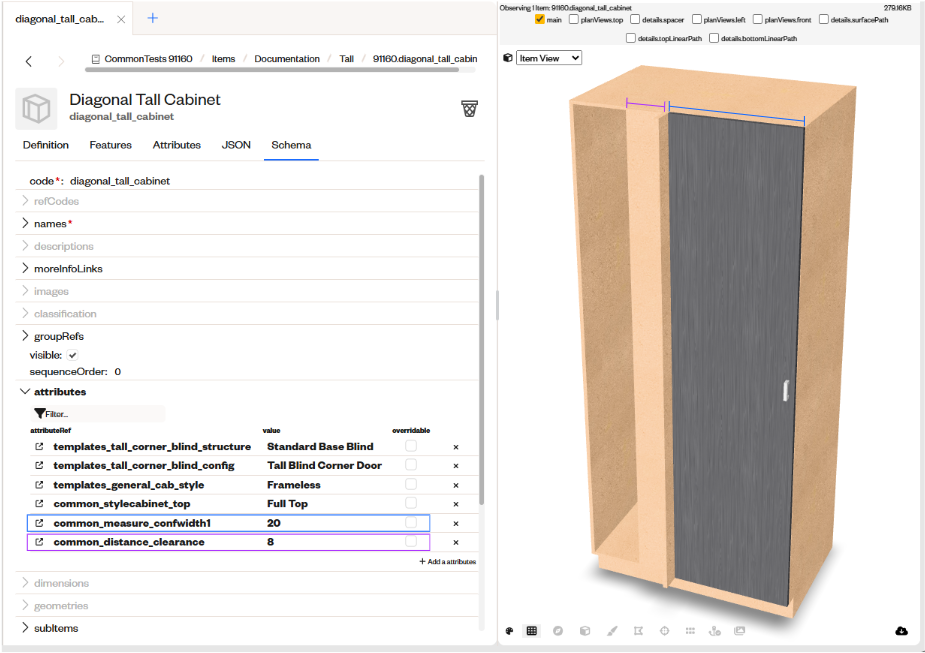Click the cube icon beside Item View dropdown

coord(507,58)
